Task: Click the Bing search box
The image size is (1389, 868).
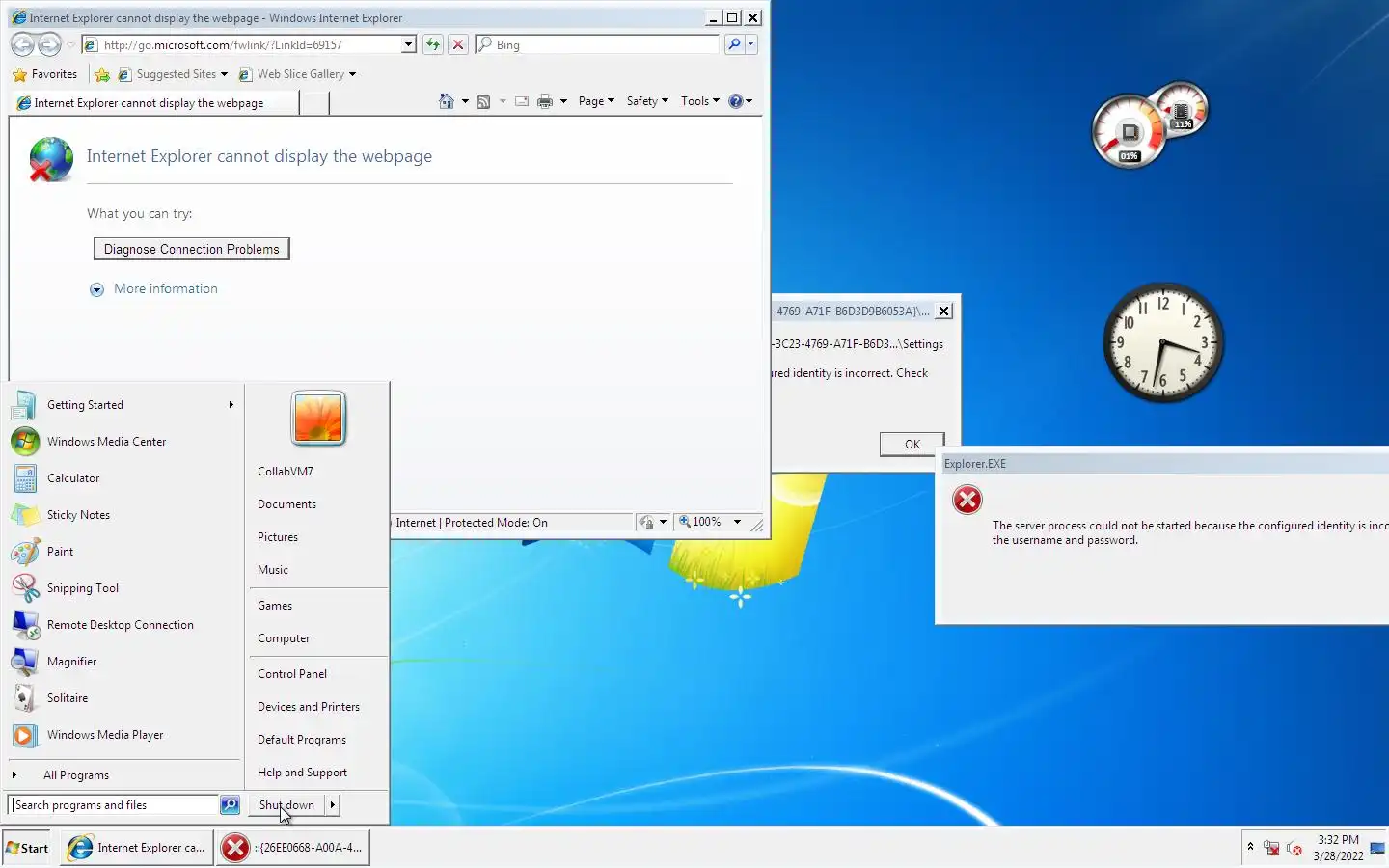Action: point(598,44)
